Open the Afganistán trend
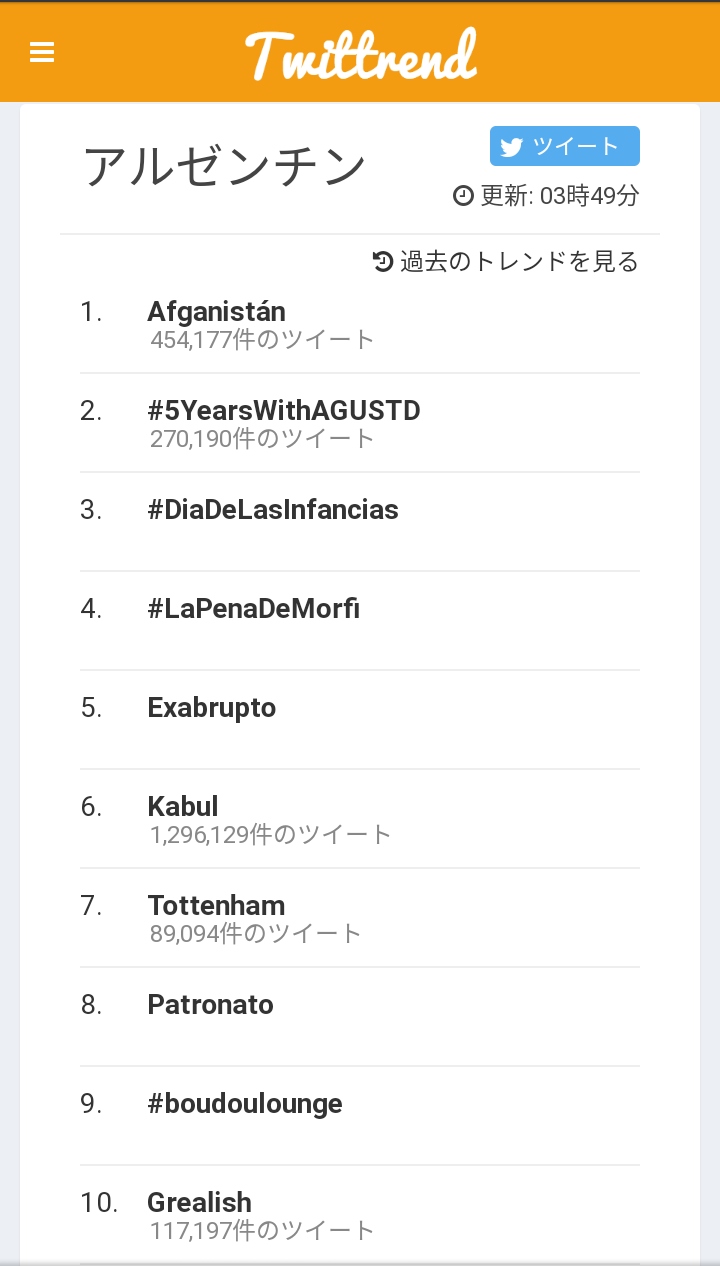 [216, 311]
